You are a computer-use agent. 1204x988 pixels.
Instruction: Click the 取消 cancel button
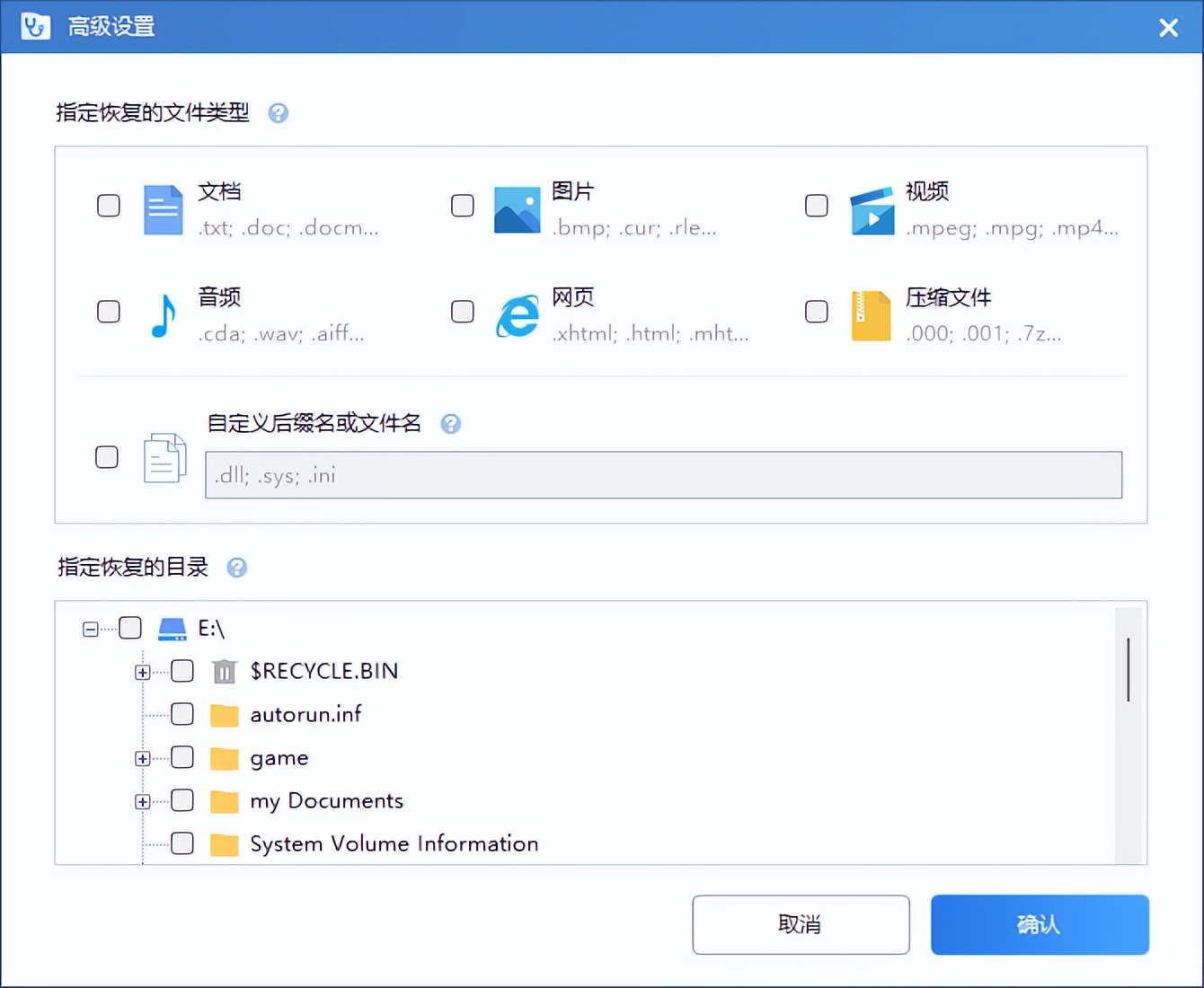800,924
